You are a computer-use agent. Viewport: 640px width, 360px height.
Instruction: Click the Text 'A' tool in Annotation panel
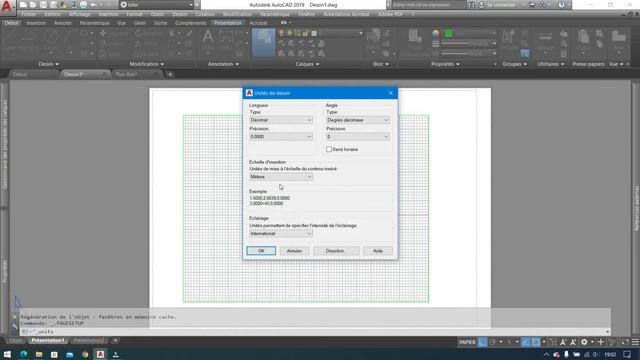click(208, 37)
